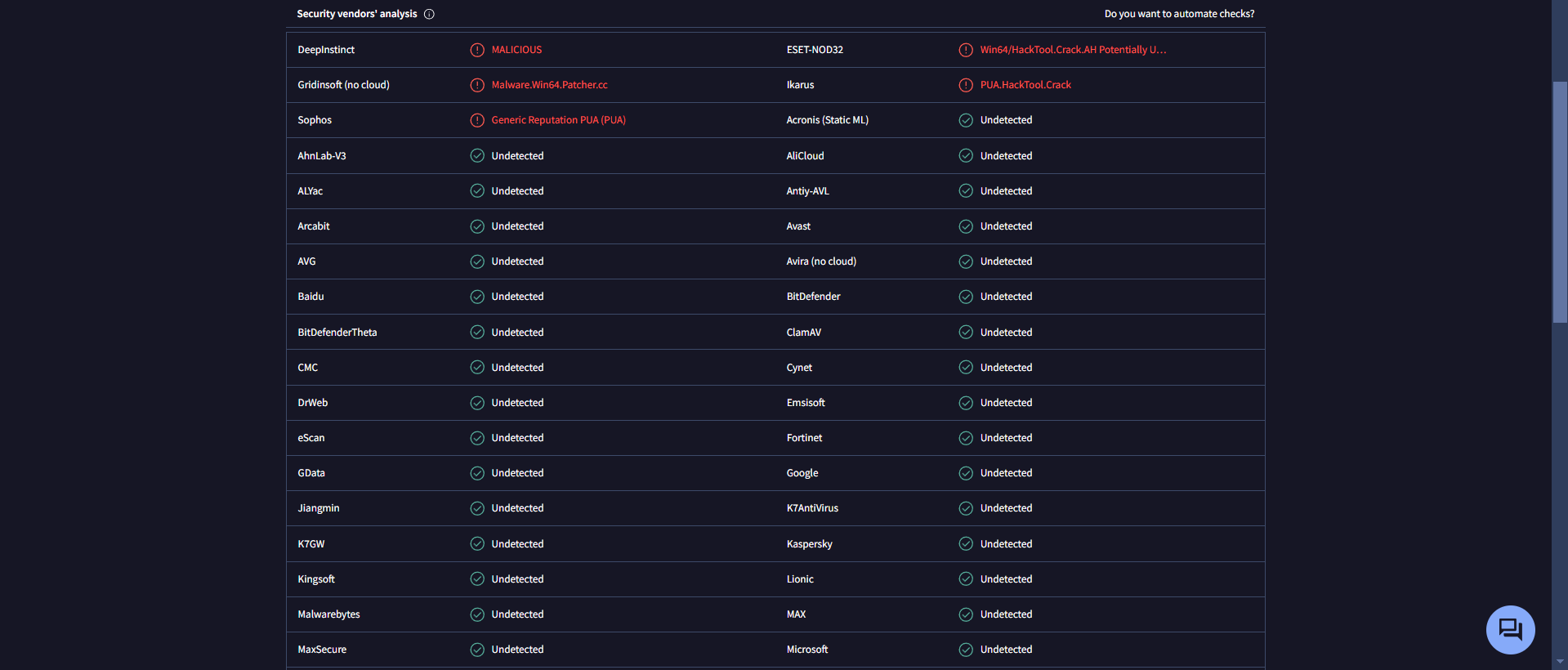Screen dimensions: 1568x670
Task: Click scrollbar down arrow button
Action: point(1560,662)
